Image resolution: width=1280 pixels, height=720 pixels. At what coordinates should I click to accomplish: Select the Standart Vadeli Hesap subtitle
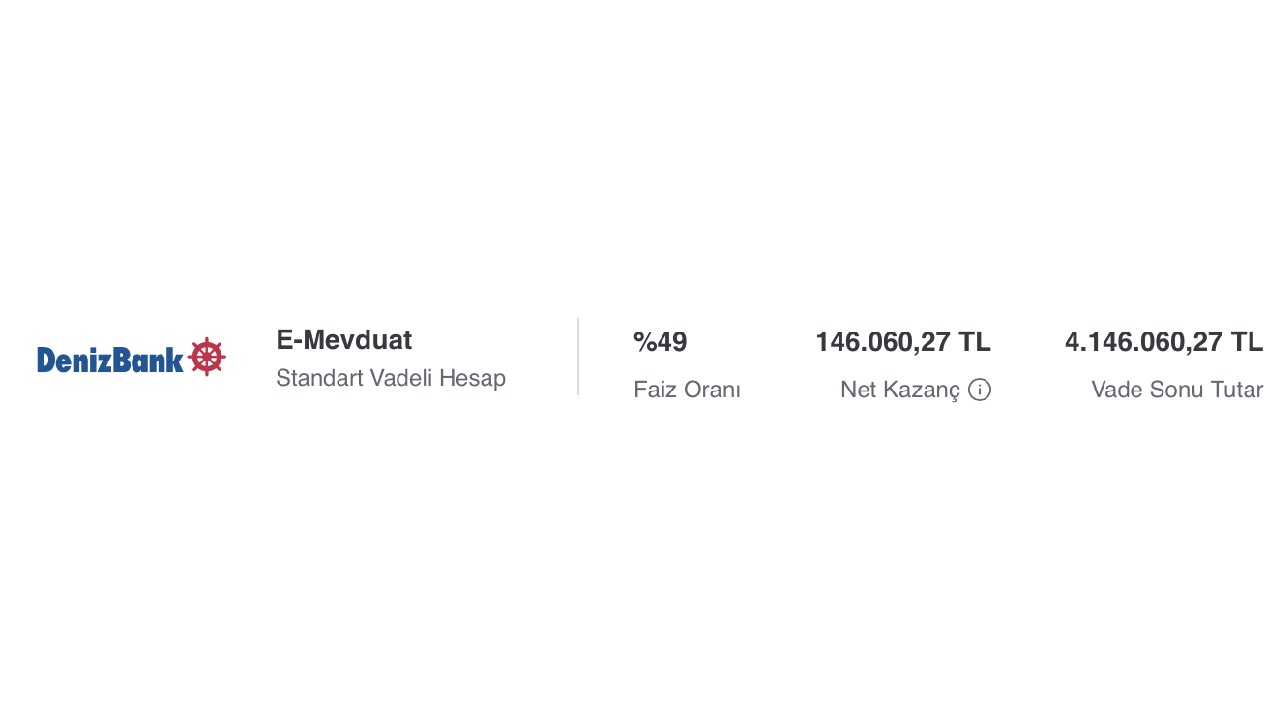[391, 378]
